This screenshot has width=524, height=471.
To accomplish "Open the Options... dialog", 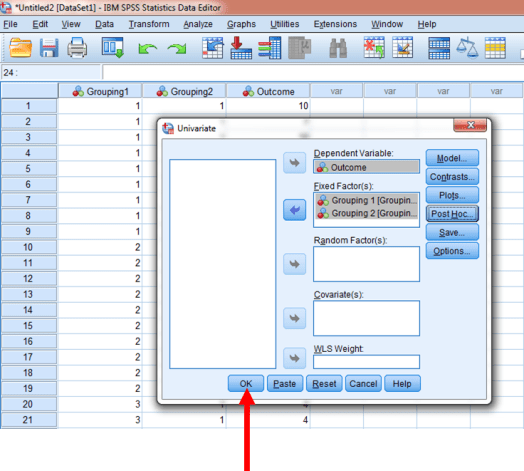I will 452,251.
